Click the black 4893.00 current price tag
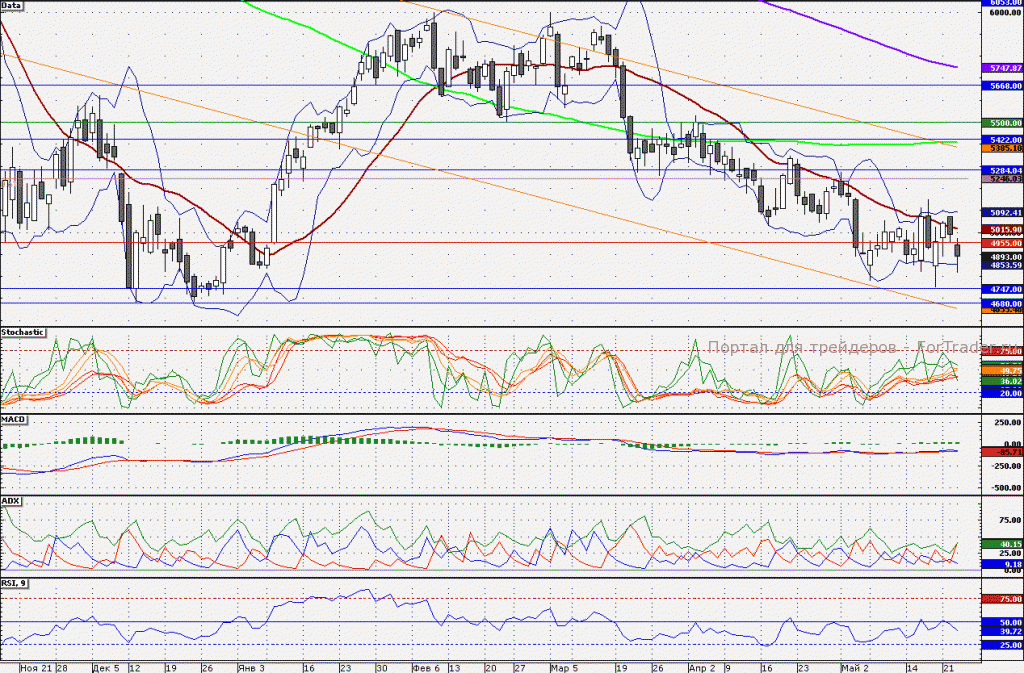This screenshot has height=673, width=1024. click(1002, 257)
